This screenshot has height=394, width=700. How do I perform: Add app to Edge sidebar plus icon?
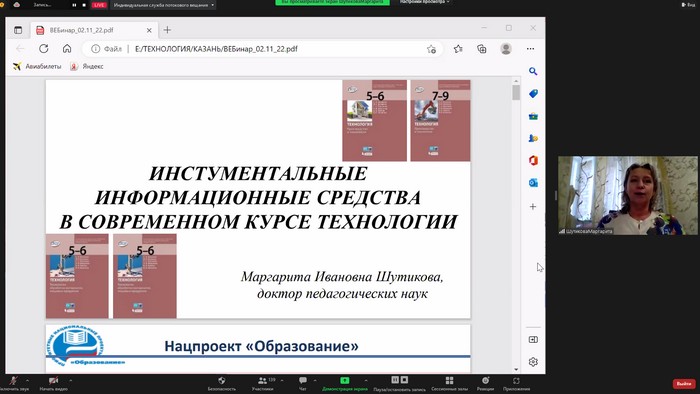pos(533,207)
